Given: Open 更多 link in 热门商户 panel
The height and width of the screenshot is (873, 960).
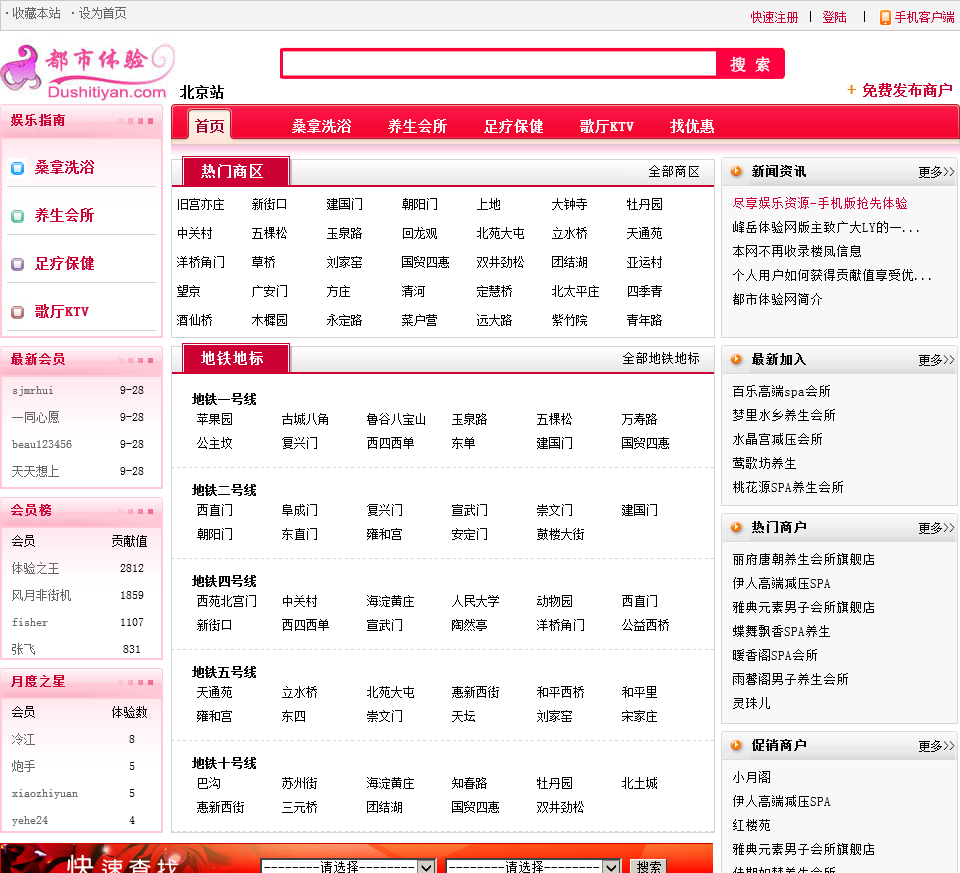Looking at the screenshot, I should click(936, 528).
